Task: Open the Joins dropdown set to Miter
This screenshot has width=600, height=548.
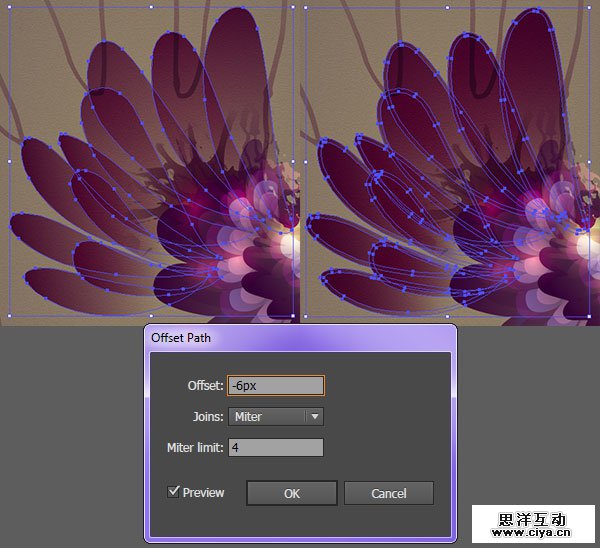Action: click(x=266, y=416)
